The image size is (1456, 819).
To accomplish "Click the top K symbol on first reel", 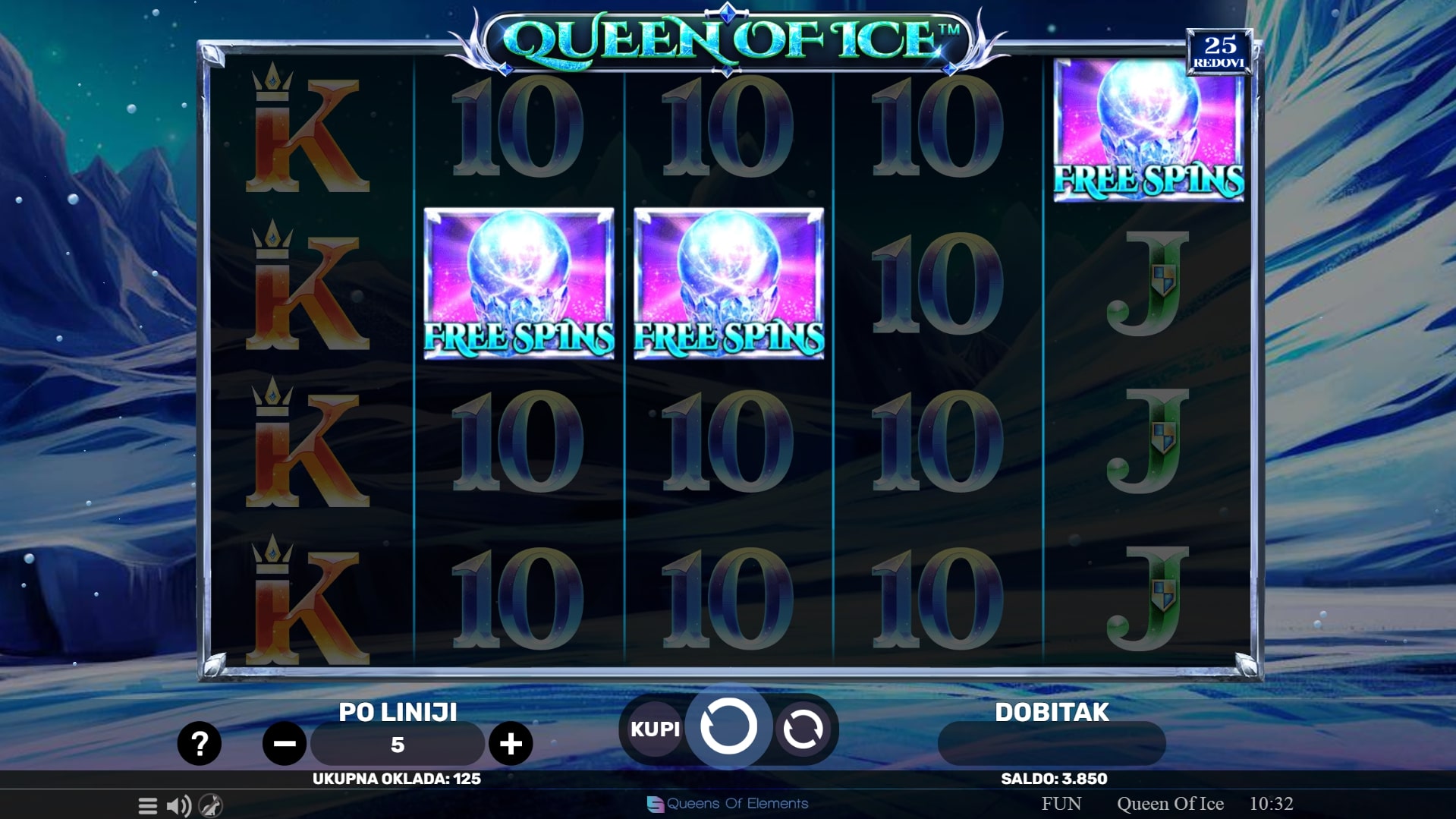I will coord(308,128).
